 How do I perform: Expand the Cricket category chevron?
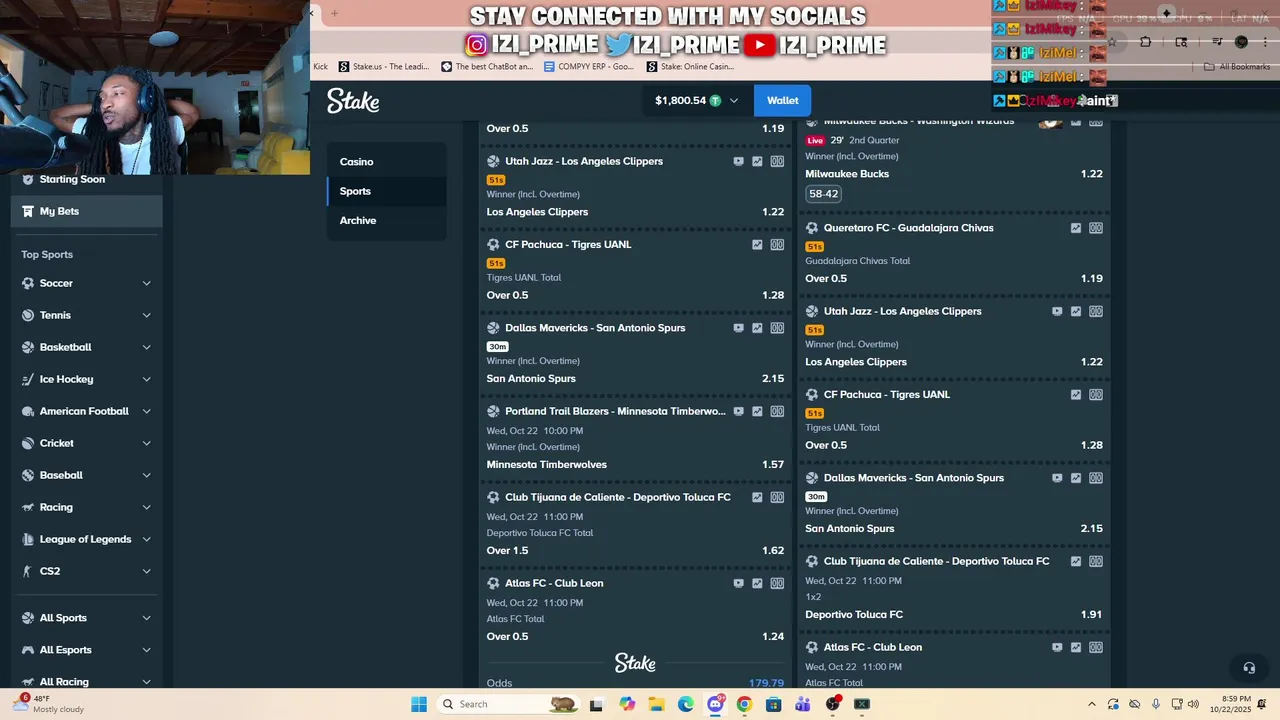(x=146, y=443)
